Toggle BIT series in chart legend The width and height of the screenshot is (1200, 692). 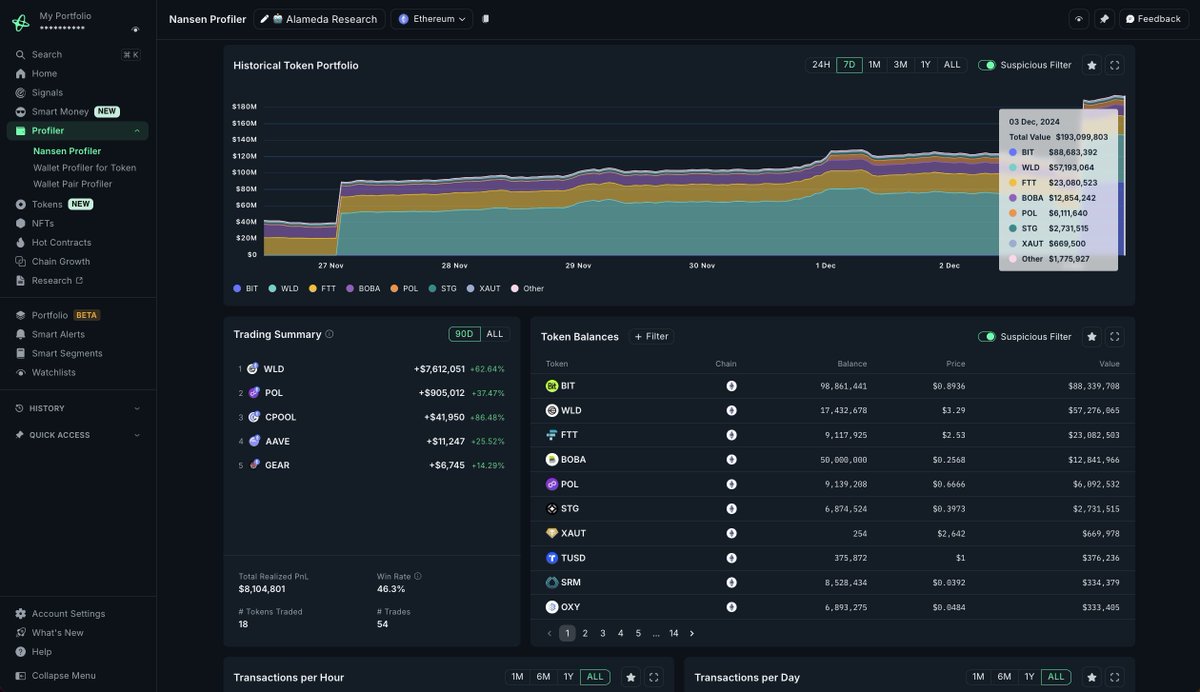tap(246, 289)
